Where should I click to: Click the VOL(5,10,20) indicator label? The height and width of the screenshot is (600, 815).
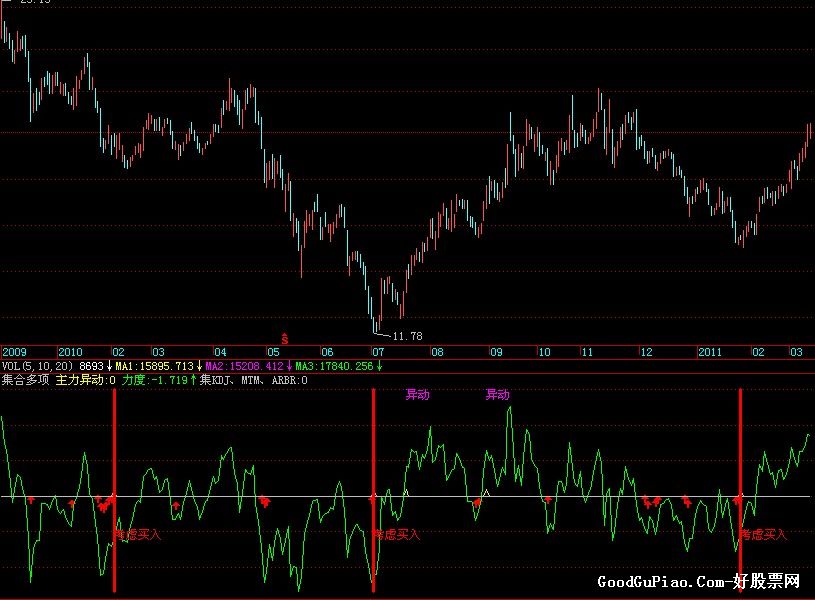pos(38,367)
